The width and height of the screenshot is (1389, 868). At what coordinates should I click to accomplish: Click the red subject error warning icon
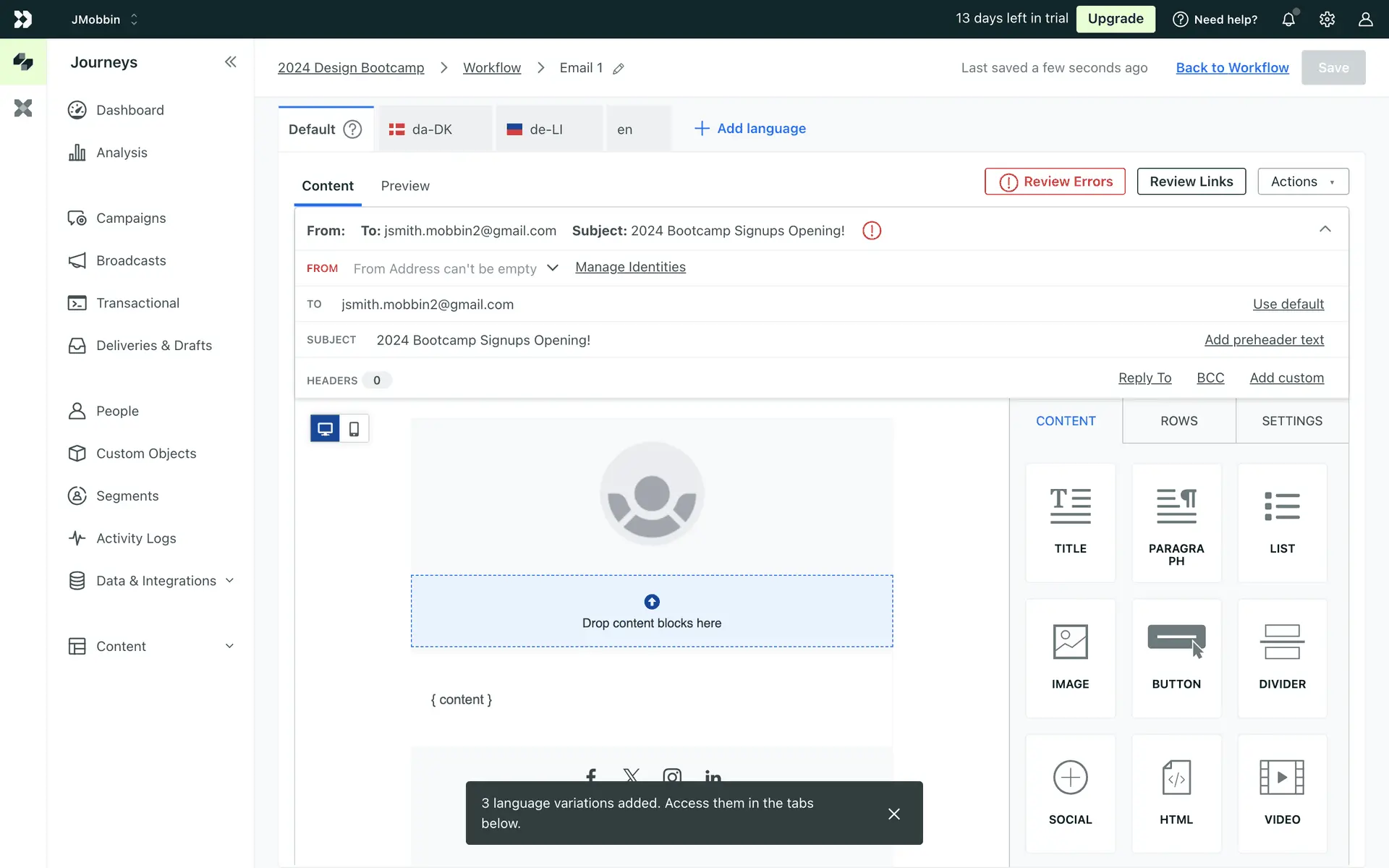pos(872,231)
